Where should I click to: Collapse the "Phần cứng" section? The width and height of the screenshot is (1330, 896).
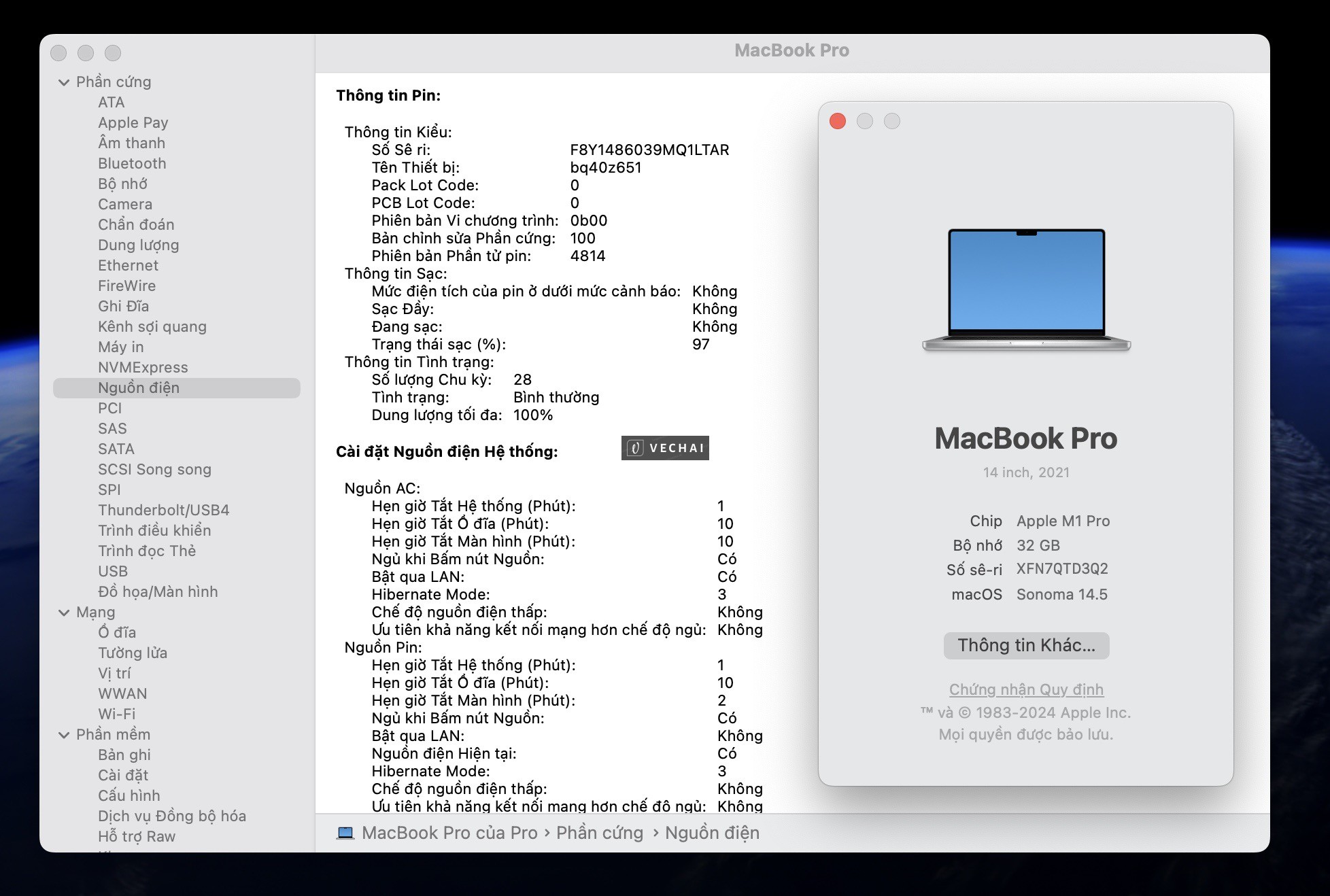click(63, 82)
